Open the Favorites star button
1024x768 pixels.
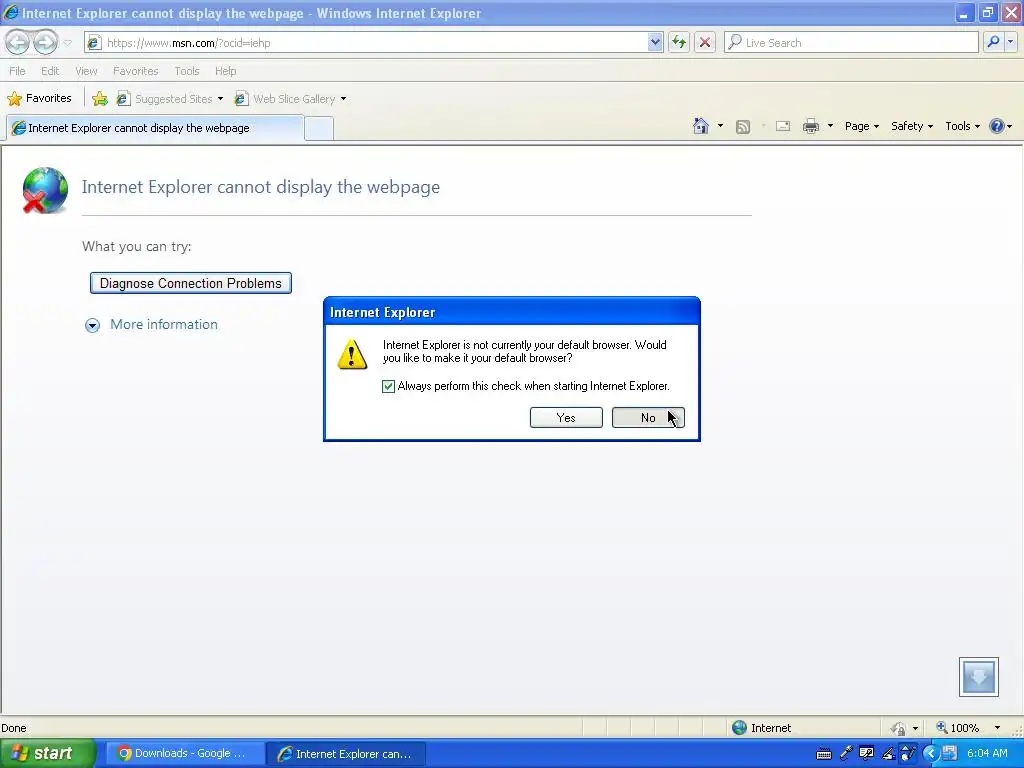(x=40, y=99)
